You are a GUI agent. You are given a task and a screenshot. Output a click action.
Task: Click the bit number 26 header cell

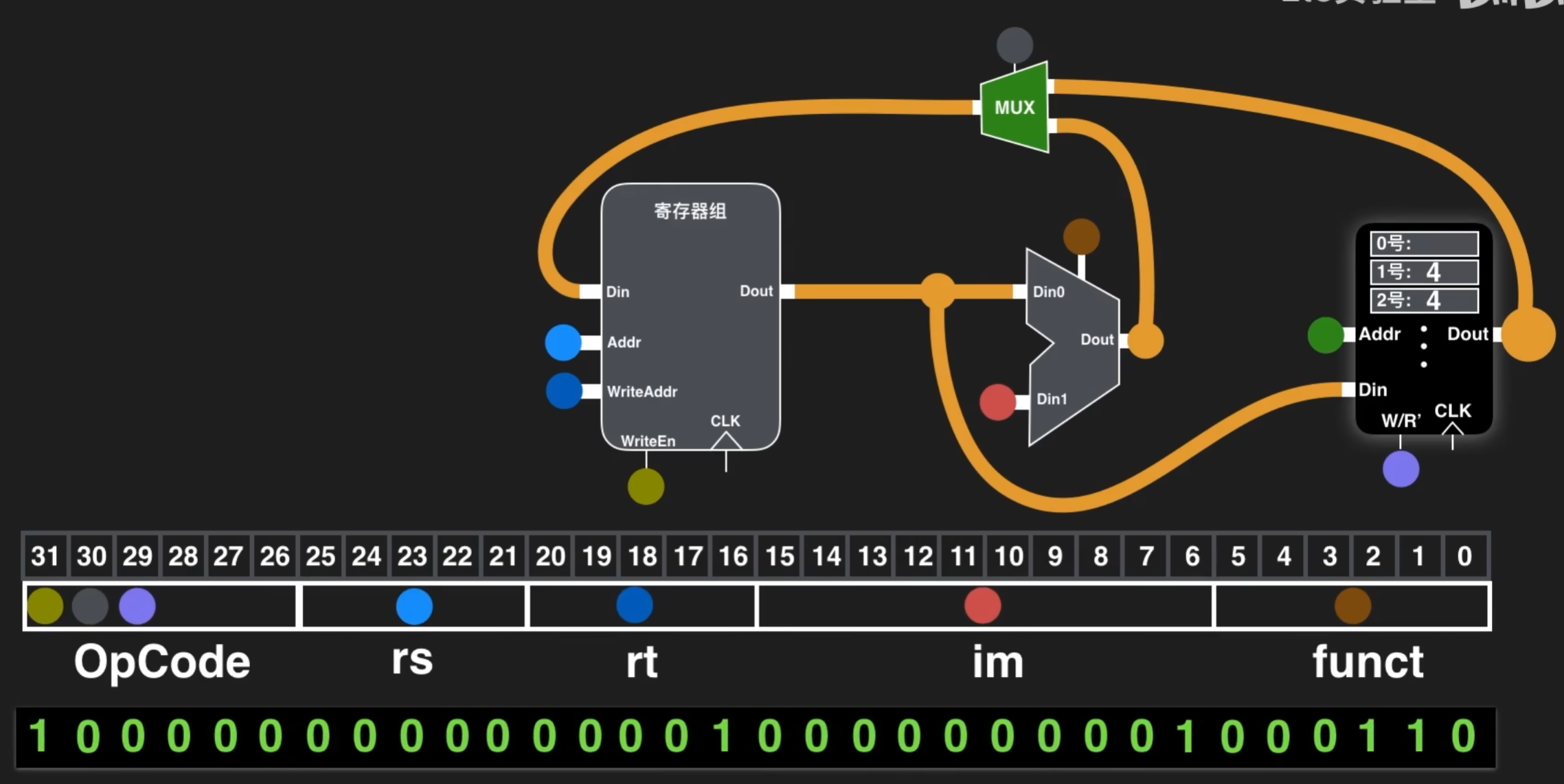(x=274, y=555)
